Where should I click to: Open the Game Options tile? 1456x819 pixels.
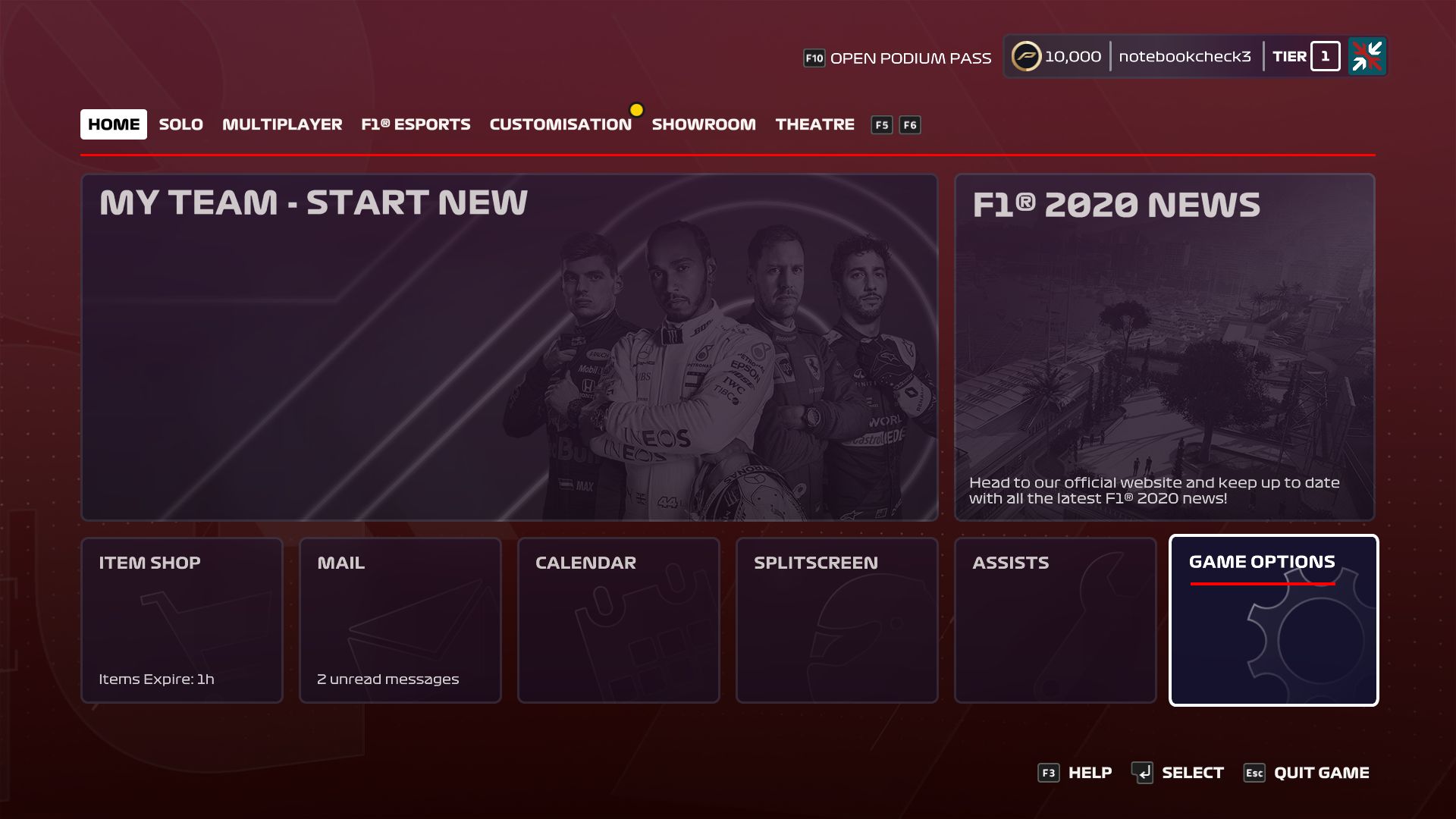click(1273, 620)
